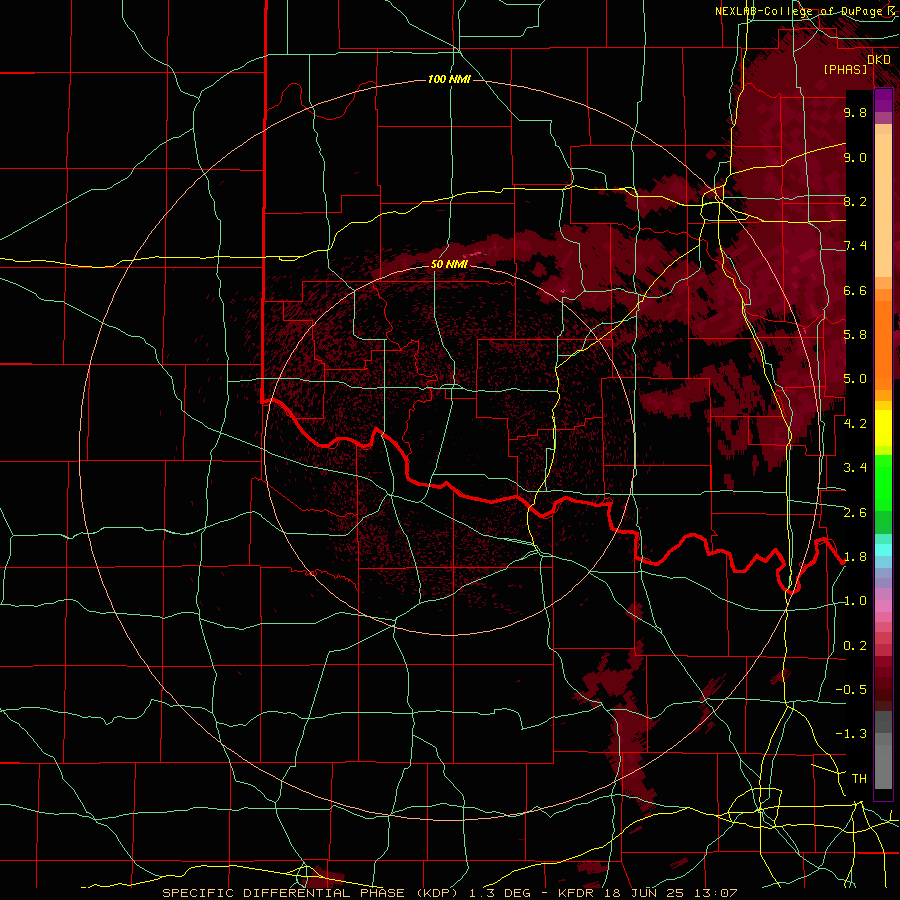Click the 2.6 color scale value

pyautogui.click(x=855, y=513)
